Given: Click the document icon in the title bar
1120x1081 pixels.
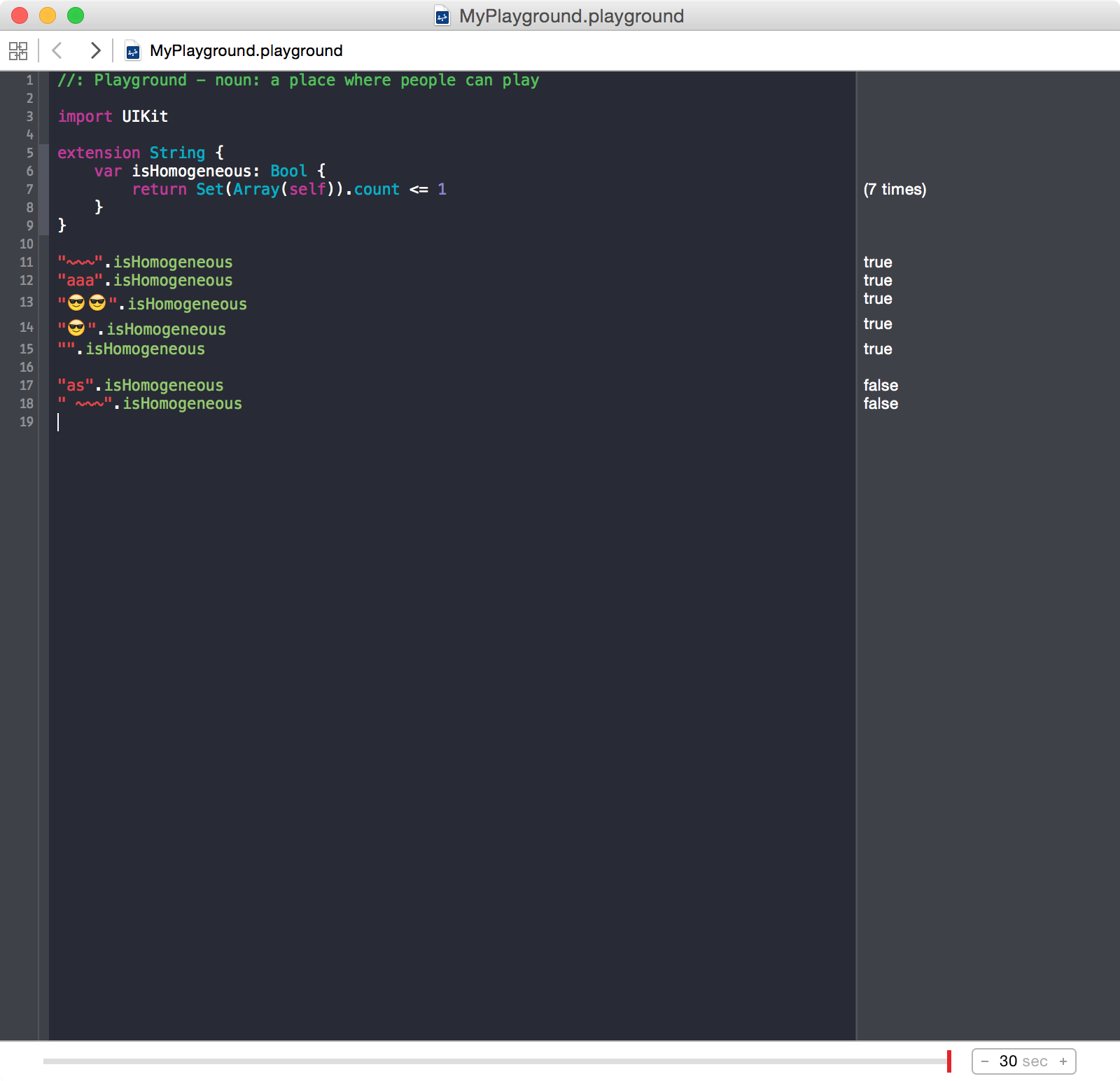Looking at the screenshot, I should (442, 15).
